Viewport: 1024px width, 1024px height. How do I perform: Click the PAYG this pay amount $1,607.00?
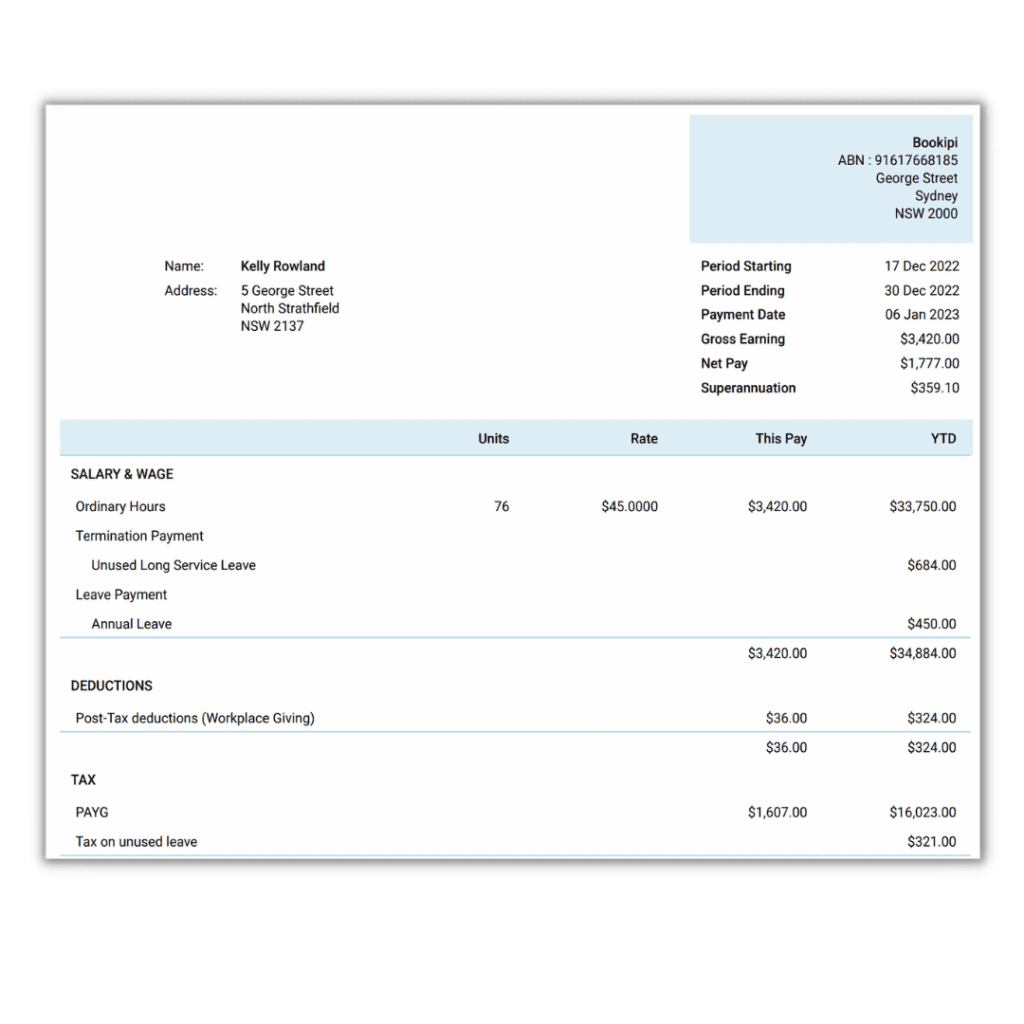pos(777,812)
